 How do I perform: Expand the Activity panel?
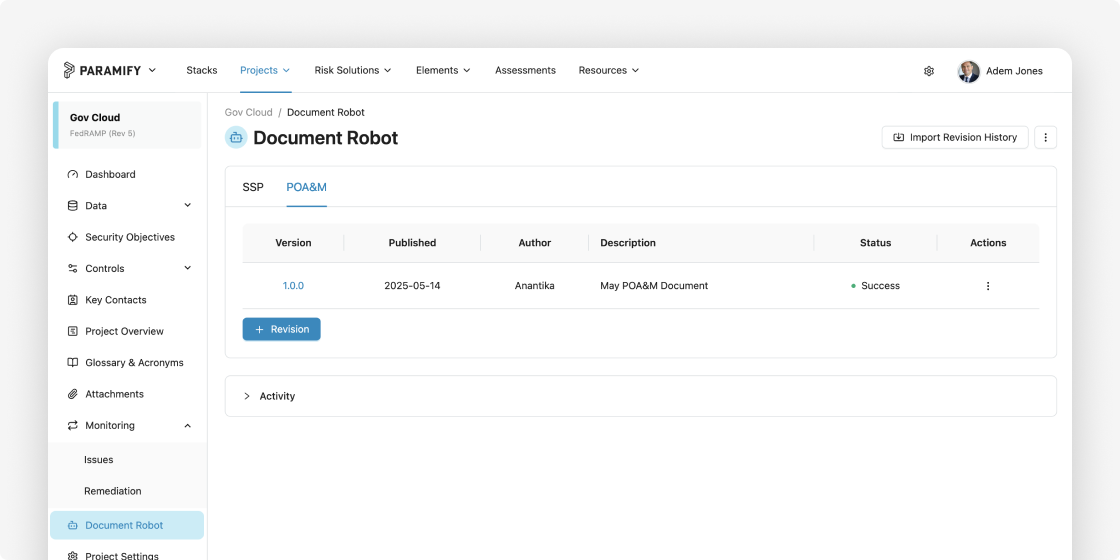[x=640, y=396]
